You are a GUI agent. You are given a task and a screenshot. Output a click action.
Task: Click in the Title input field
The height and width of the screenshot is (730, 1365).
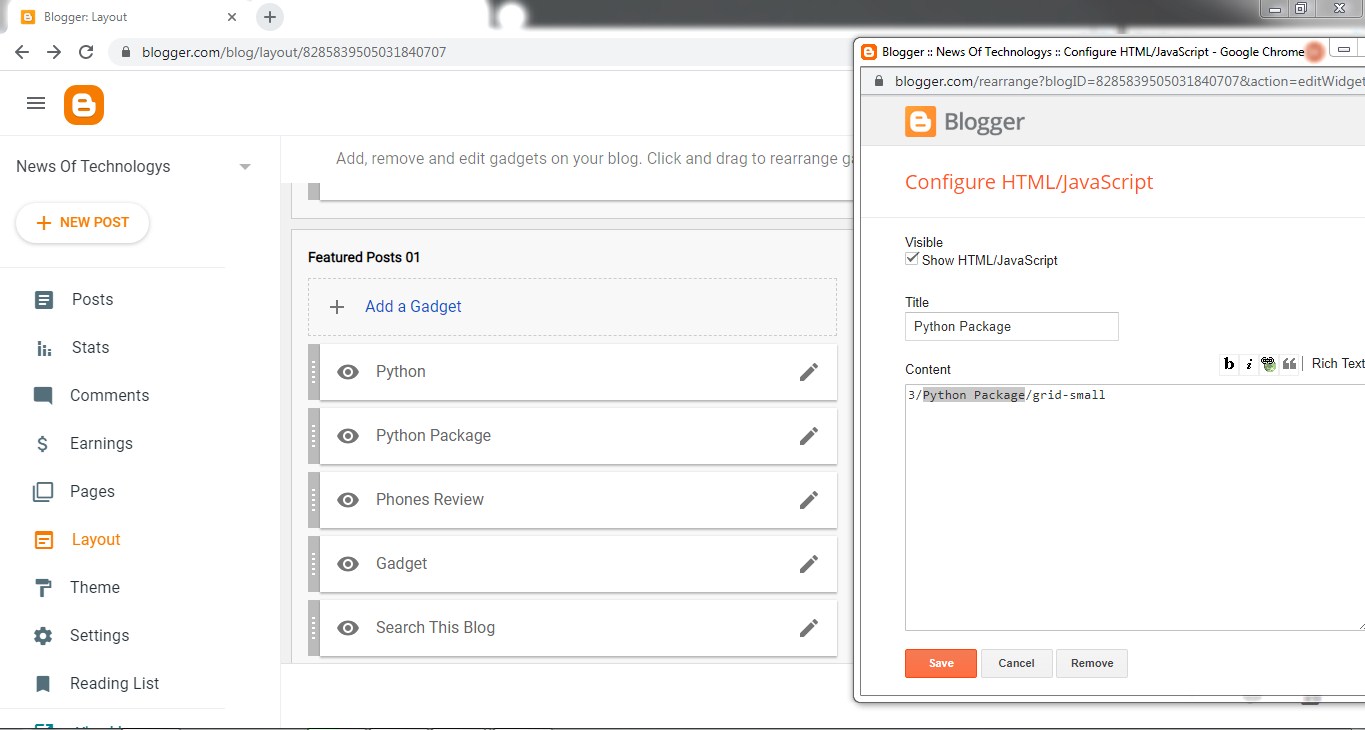click(x=1012, y=327)
